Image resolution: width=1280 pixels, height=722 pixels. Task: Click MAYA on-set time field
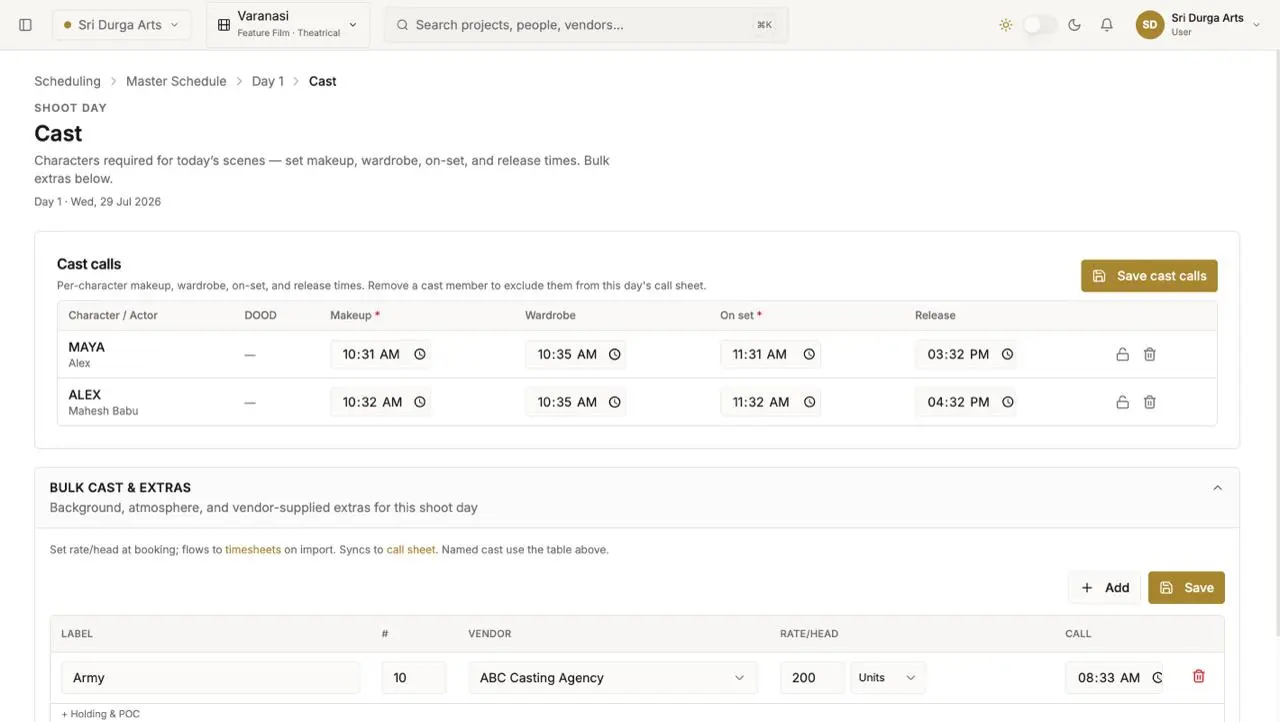pos(770,354)
